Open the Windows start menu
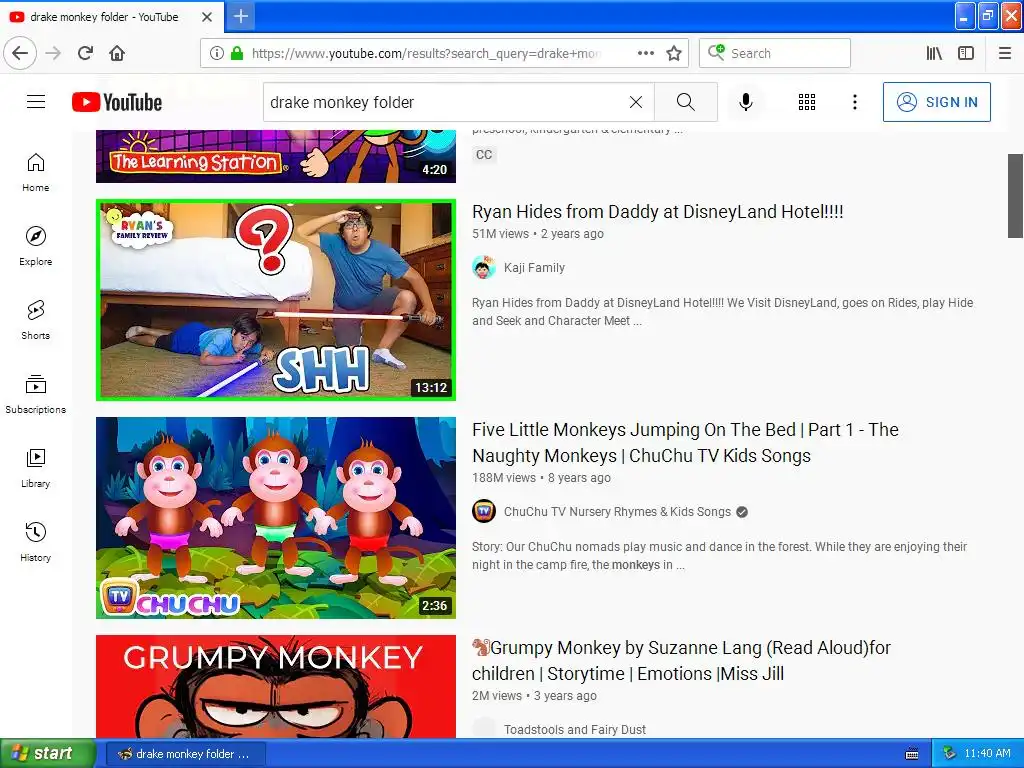This screenshot has width=1024, height=768. click(x=47, y=753)
